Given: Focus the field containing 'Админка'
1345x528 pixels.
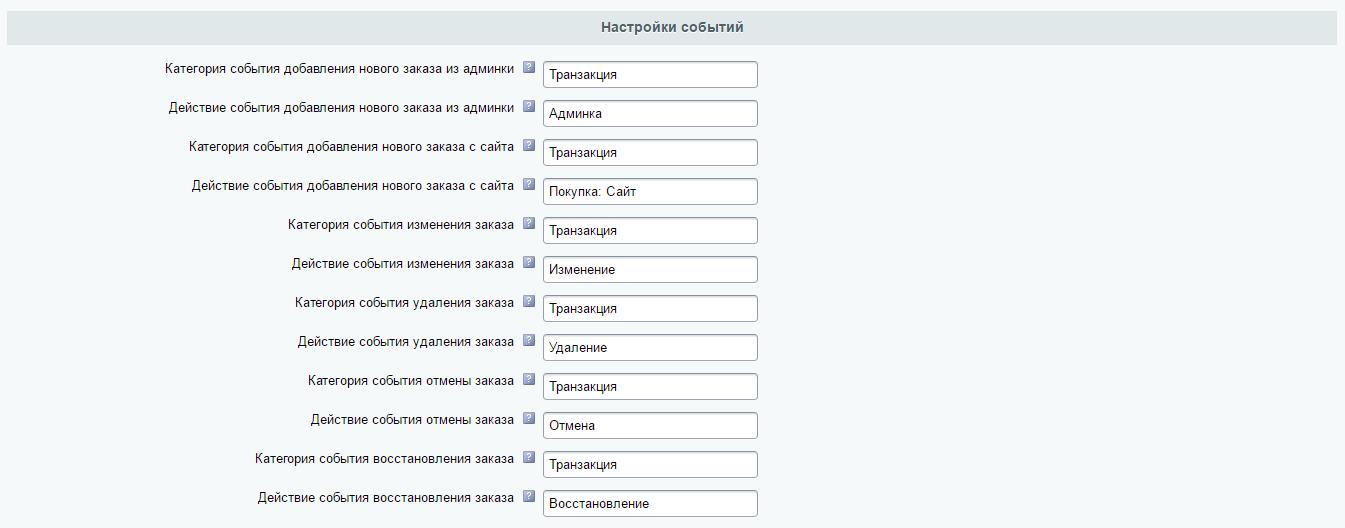Looking at the screenshot, I should click(x=650, y=114).
